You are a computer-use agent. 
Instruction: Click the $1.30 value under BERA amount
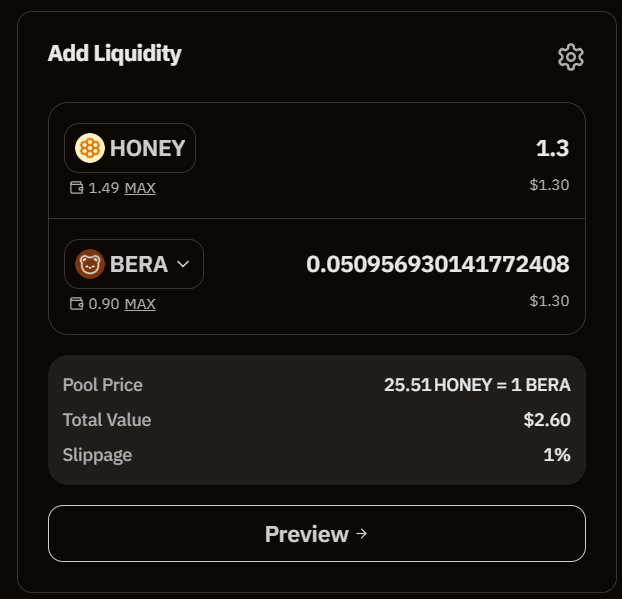(549, 301)
